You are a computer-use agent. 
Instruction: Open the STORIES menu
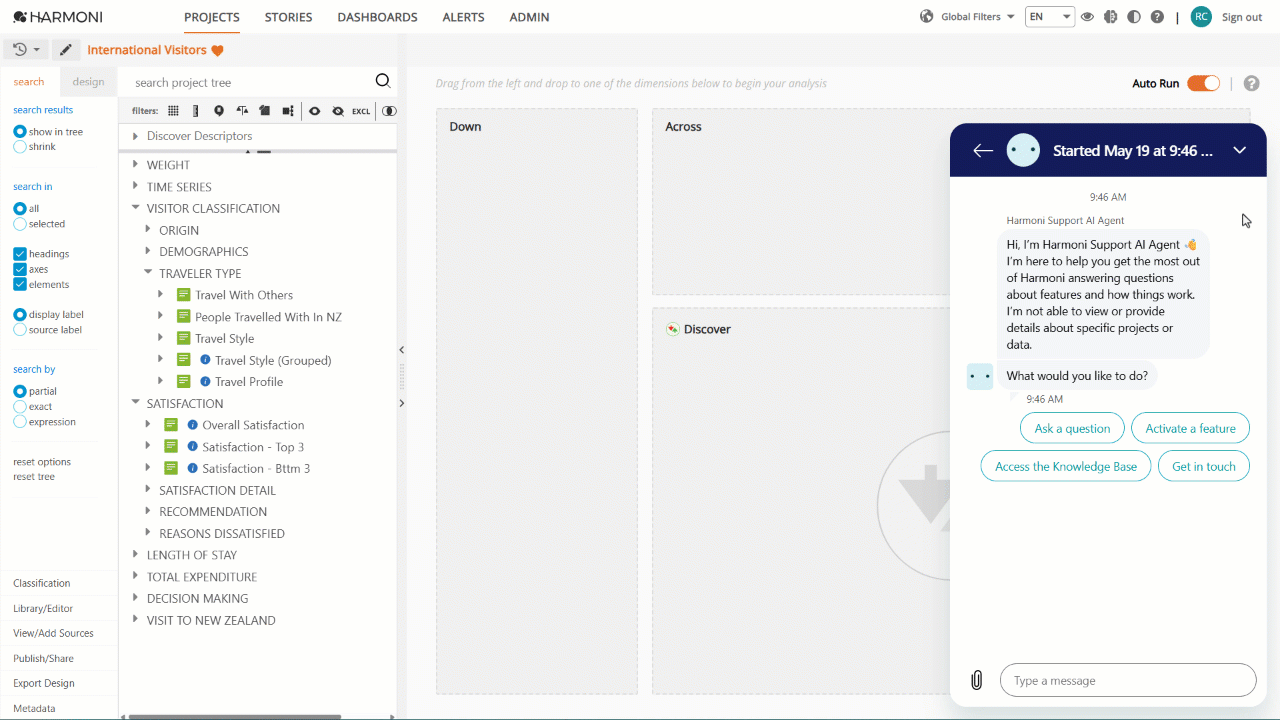pos(288,17)
